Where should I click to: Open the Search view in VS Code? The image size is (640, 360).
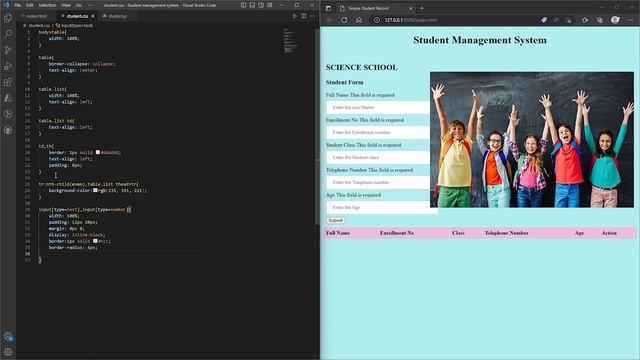tap(8, 34)
